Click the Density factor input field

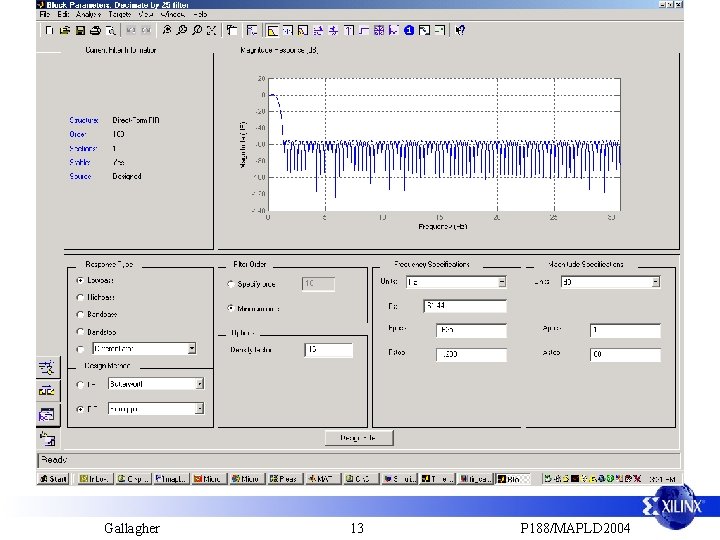pos(328,350)
